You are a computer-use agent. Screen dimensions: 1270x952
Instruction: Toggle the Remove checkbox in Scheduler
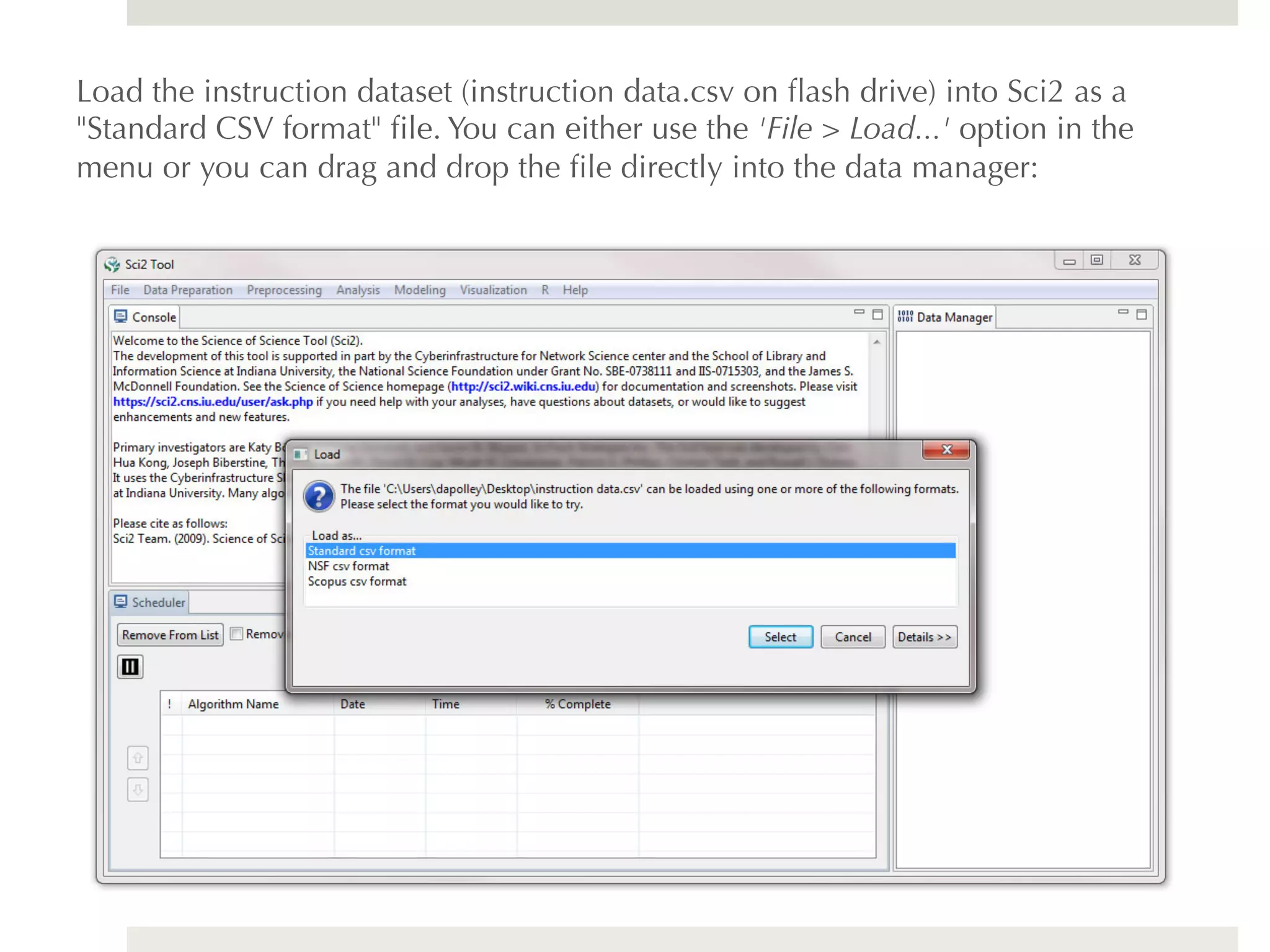point(236,634)
